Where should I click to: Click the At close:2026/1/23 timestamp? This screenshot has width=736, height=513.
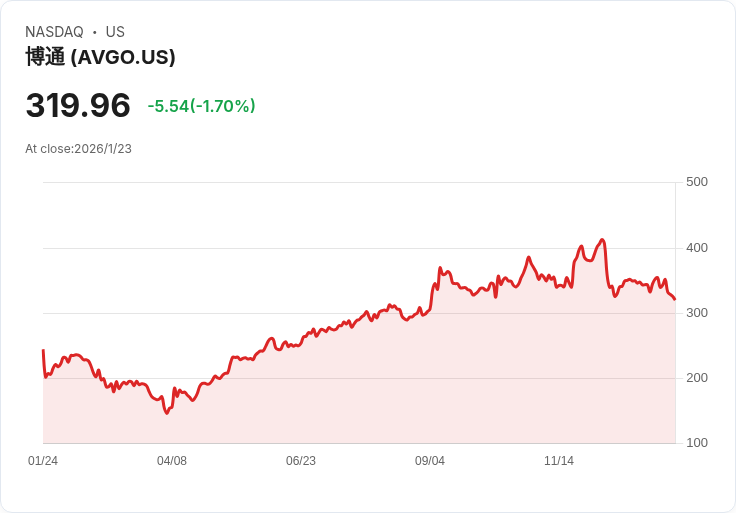[78, 149]
